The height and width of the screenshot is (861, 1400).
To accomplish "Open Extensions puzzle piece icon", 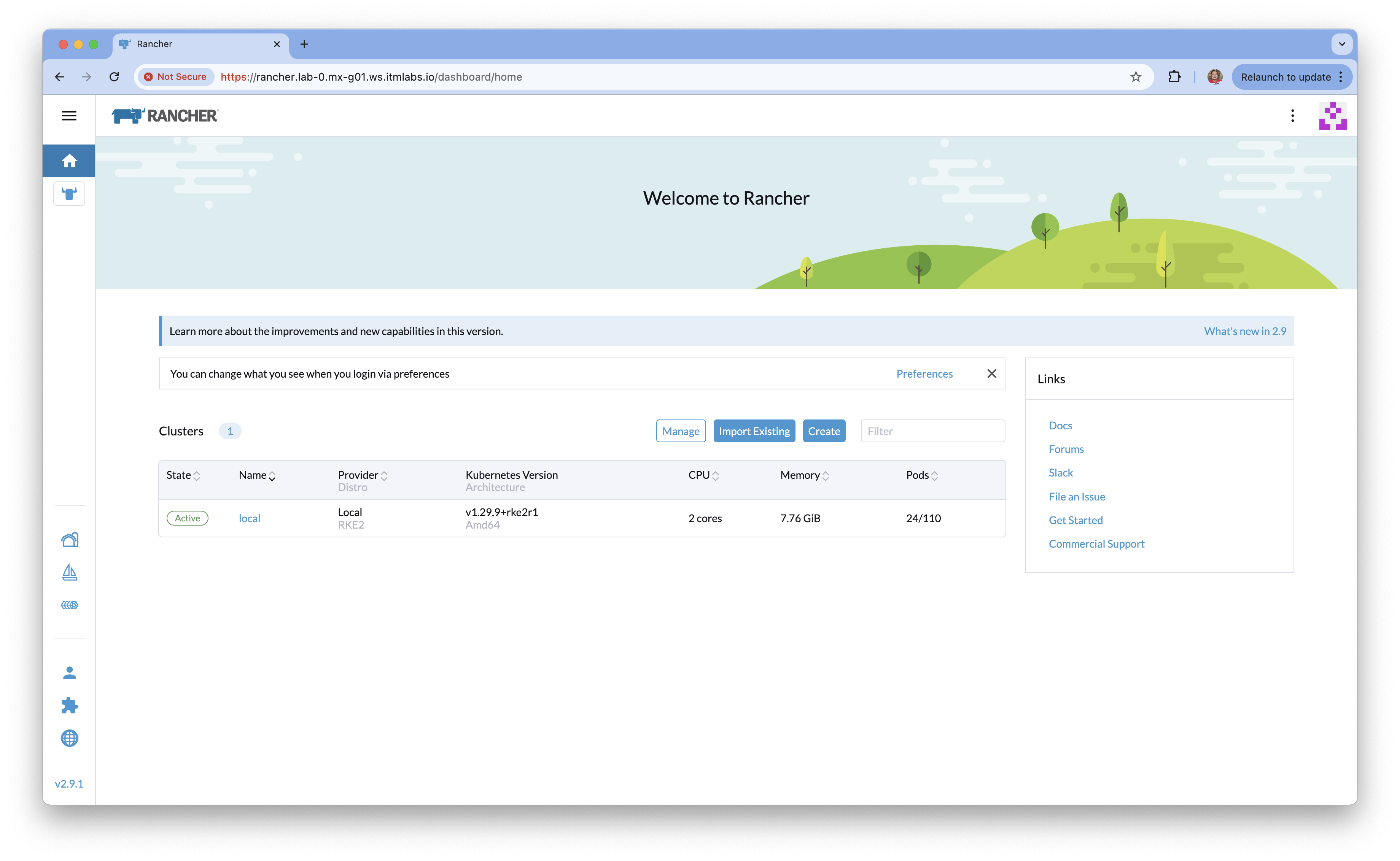I will click(x=70, y=705).
